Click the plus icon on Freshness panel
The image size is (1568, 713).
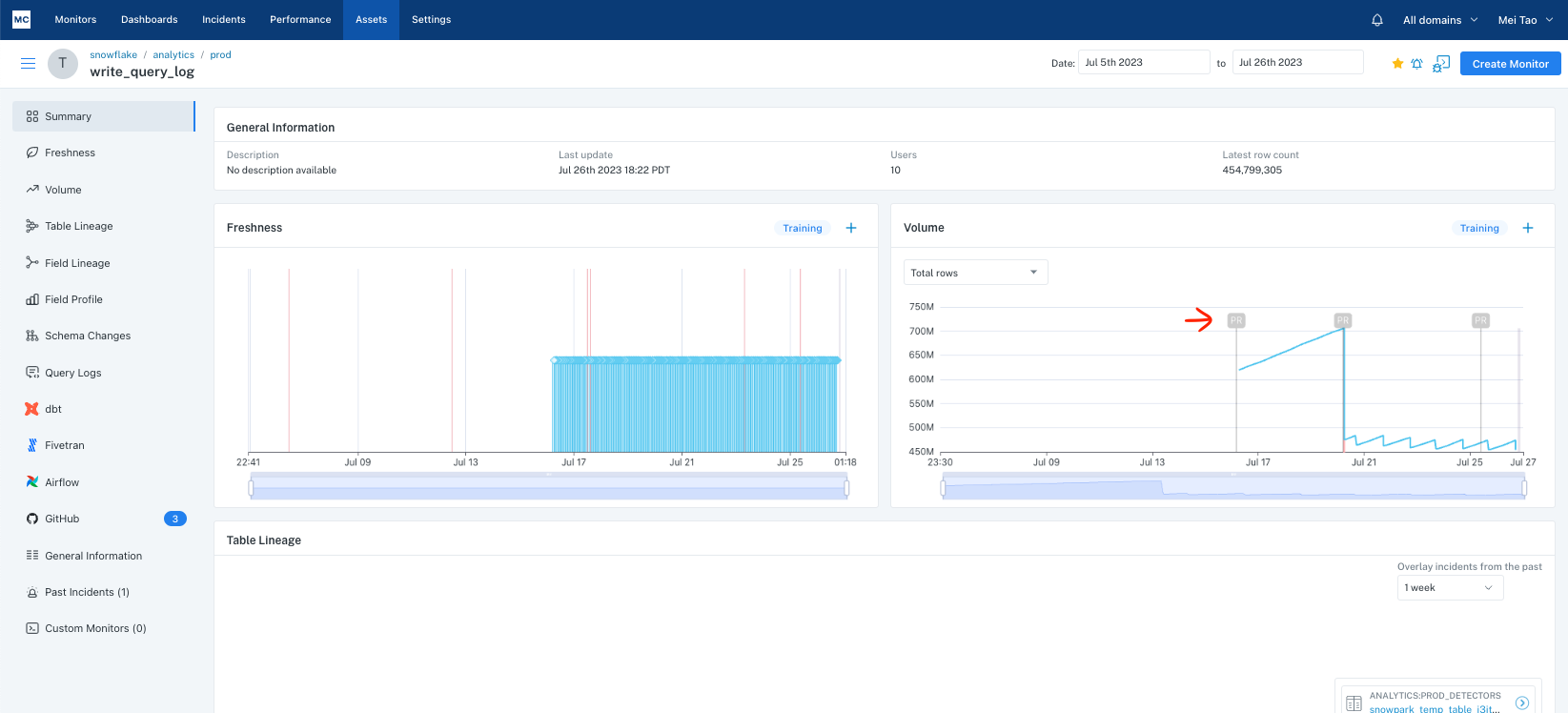(x=851, y=228)
